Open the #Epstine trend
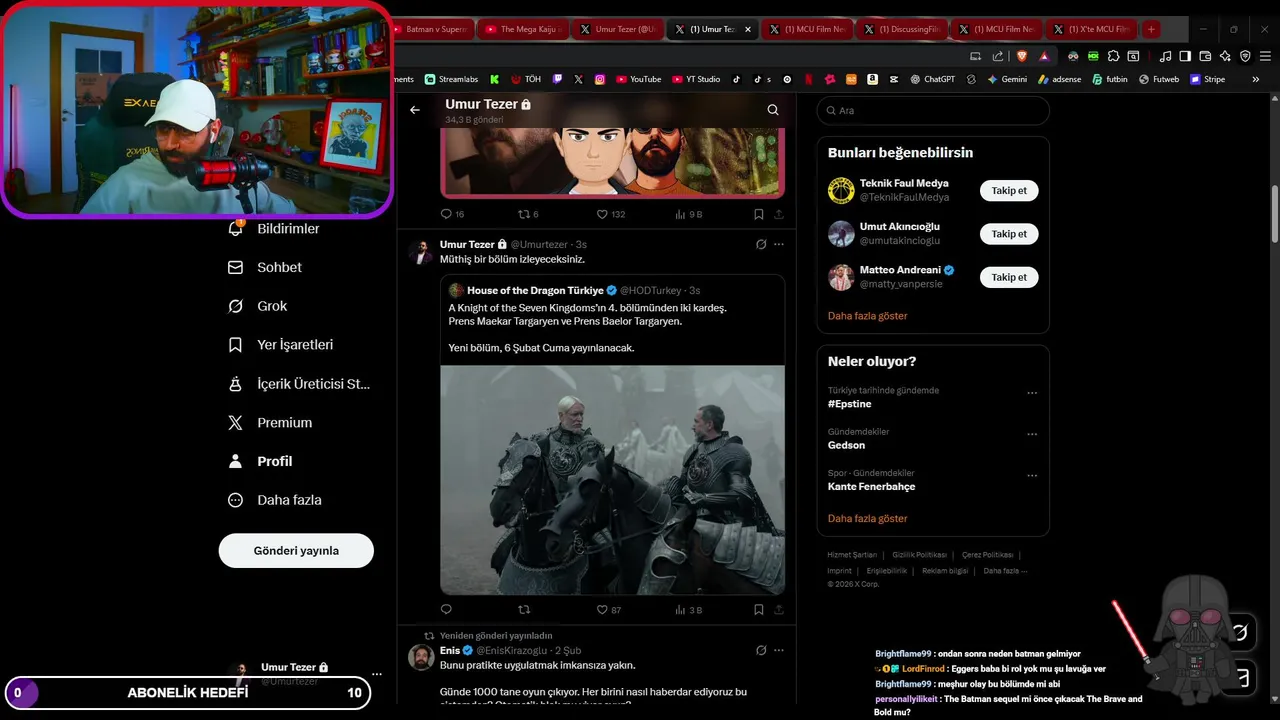 (x=850, y=404)
